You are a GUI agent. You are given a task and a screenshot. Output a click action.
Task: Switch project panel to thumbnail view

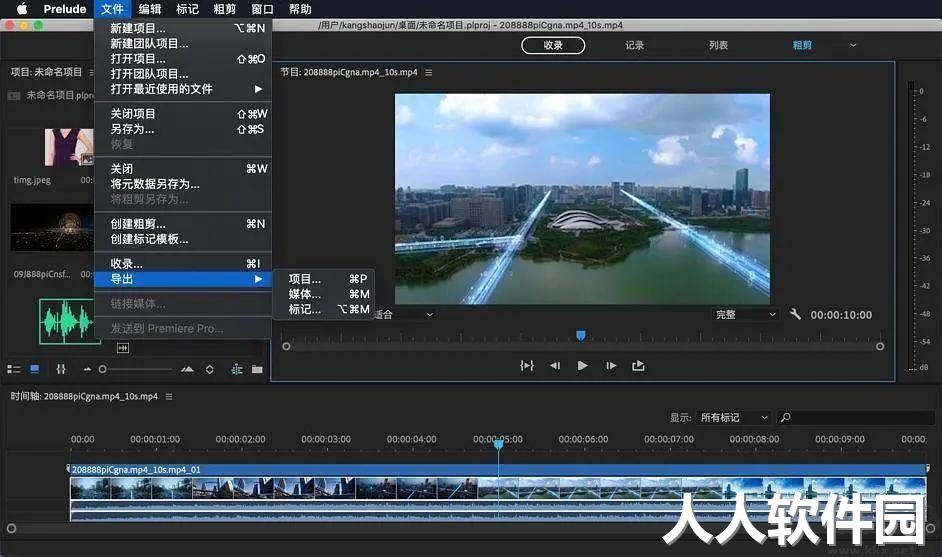click(x=35, y=369)
